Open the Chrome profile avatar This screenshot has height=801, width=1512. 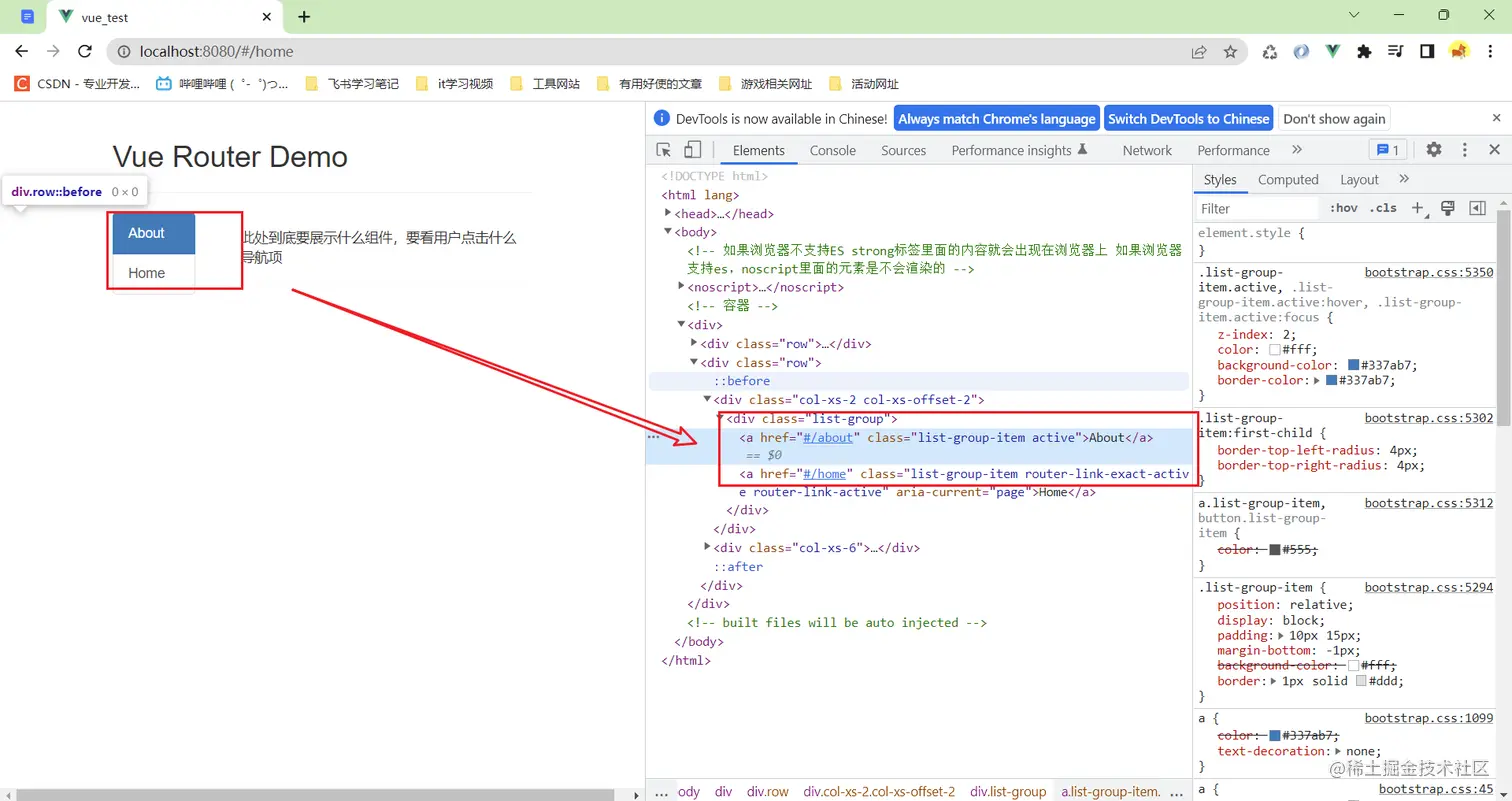click(x=1459, y=52)
